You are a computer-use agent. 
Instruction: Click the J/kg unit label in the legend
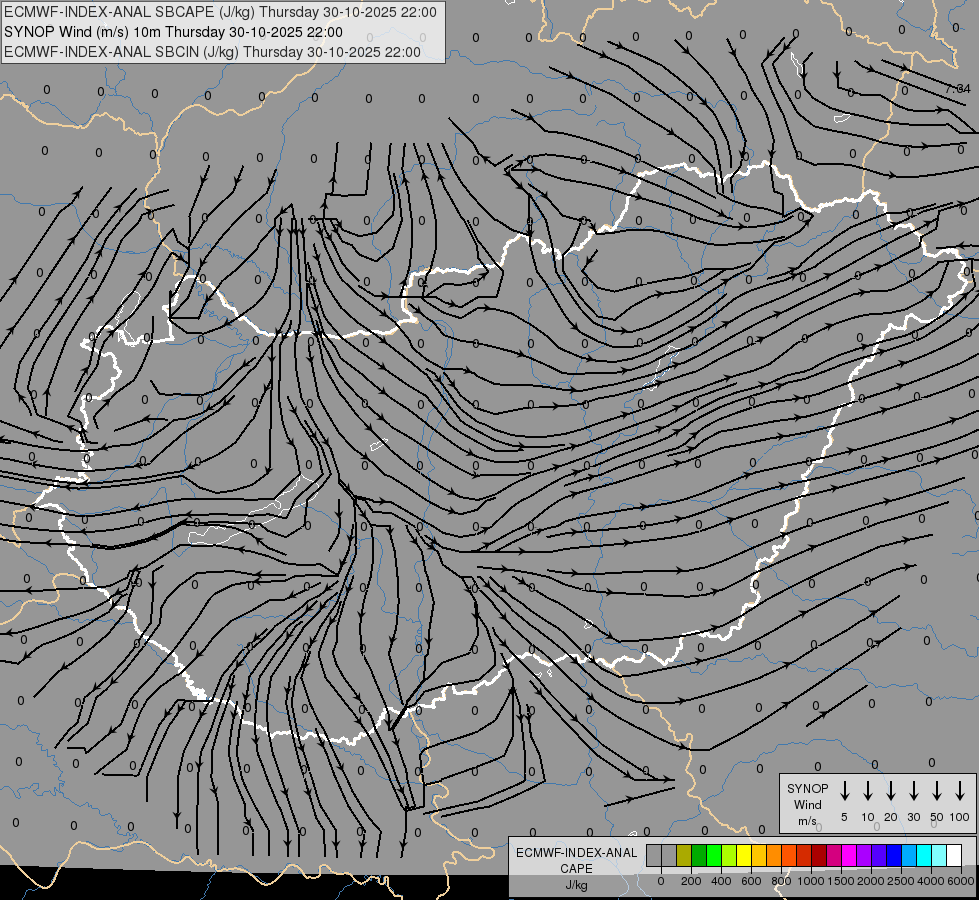click(576, 885)
